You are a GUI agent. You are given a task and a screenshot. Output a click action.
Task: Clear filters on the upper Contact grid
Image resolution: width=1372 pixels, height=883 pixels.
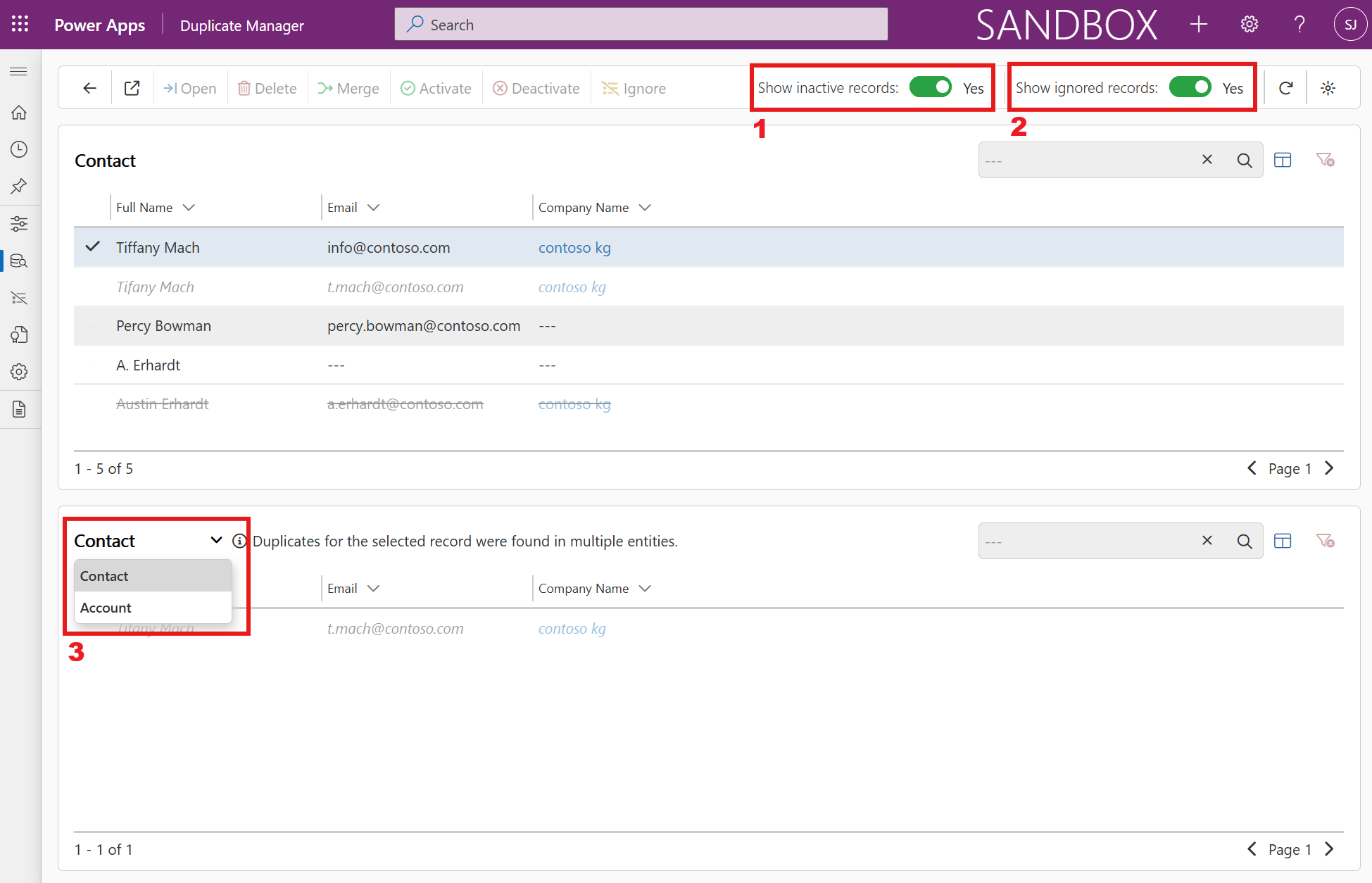point(1326,161)
